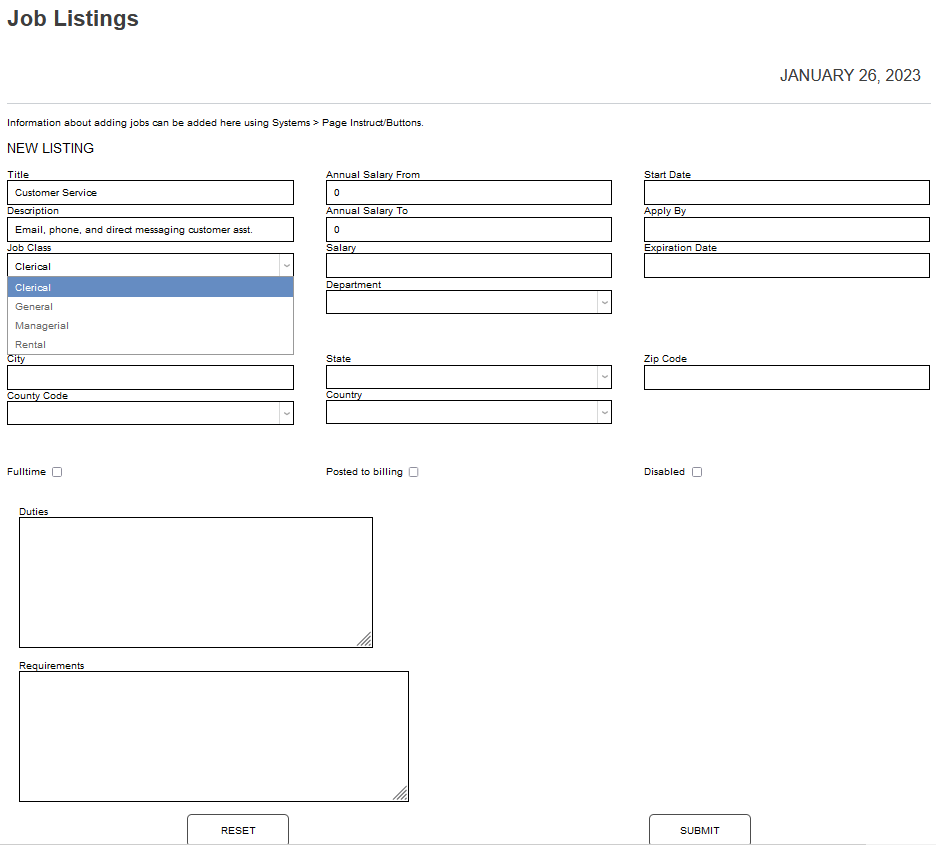Select Rental from the dropdown list

(150, 345)
